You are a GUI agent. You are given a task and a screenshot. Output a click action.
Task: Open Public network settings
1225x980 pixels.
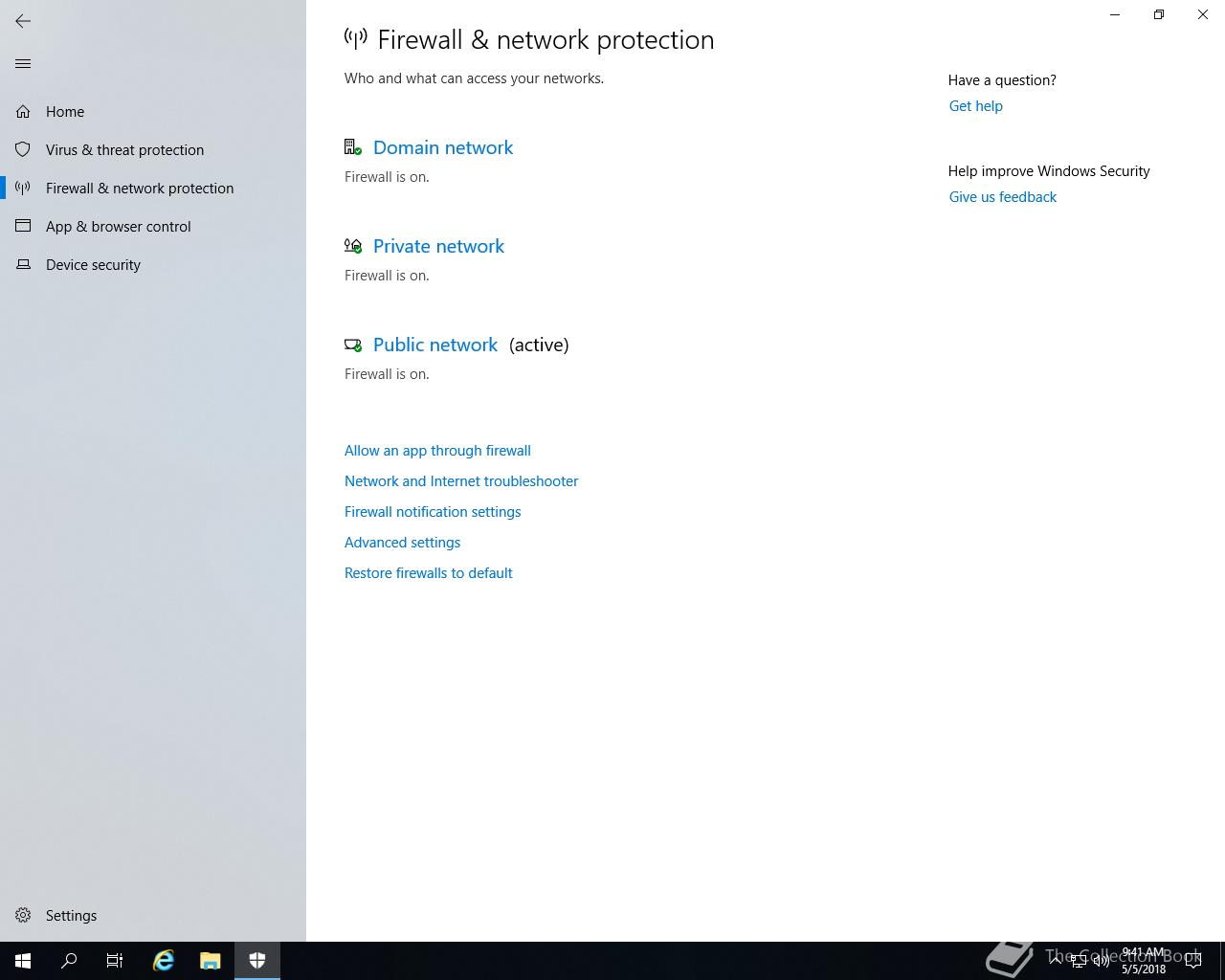(x=435, y=345)
